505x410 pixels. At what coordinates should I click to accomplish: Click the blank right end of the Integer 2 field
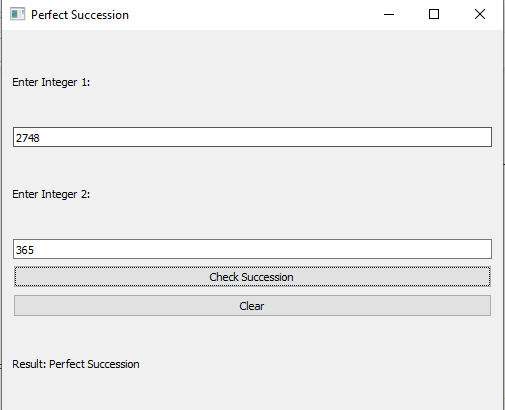pyautogui.click(x=467, y=249)
